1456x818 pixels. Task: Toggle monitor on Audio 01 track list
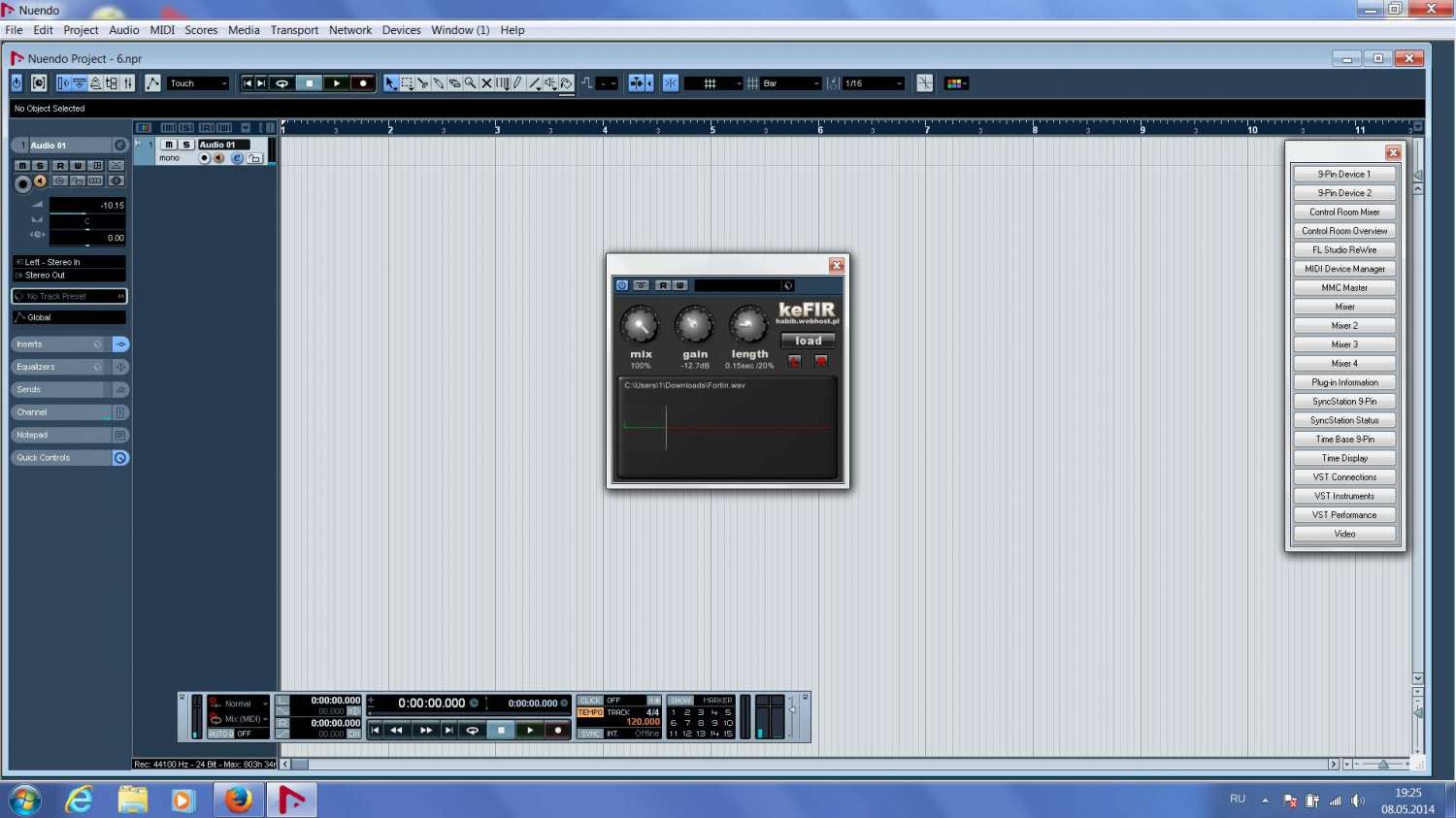click(218, 158)
